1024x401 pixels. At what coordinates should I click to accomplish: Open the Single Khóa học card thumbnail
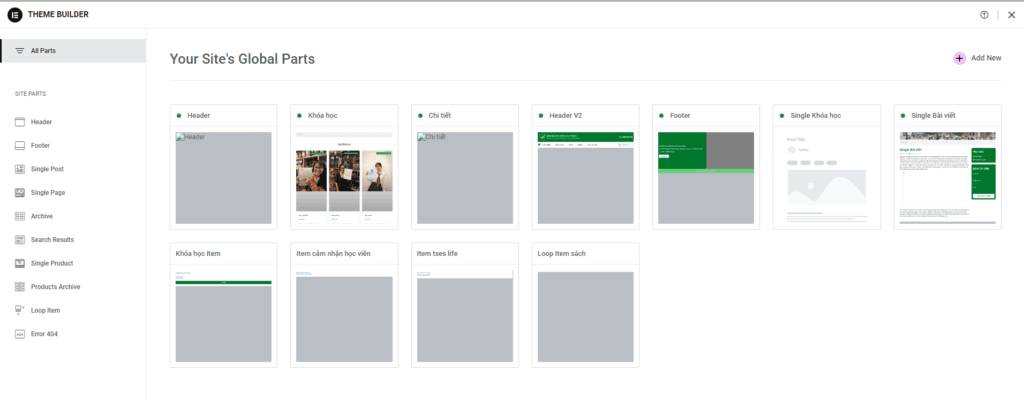(x=827, y=178)
